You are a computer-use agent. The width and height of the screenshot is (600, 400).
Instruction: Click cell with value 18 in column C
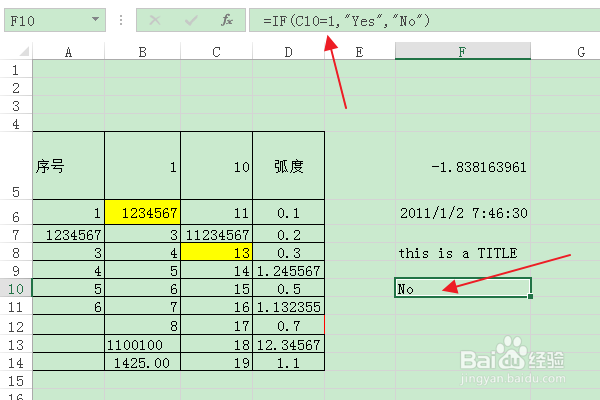point(217,344)
